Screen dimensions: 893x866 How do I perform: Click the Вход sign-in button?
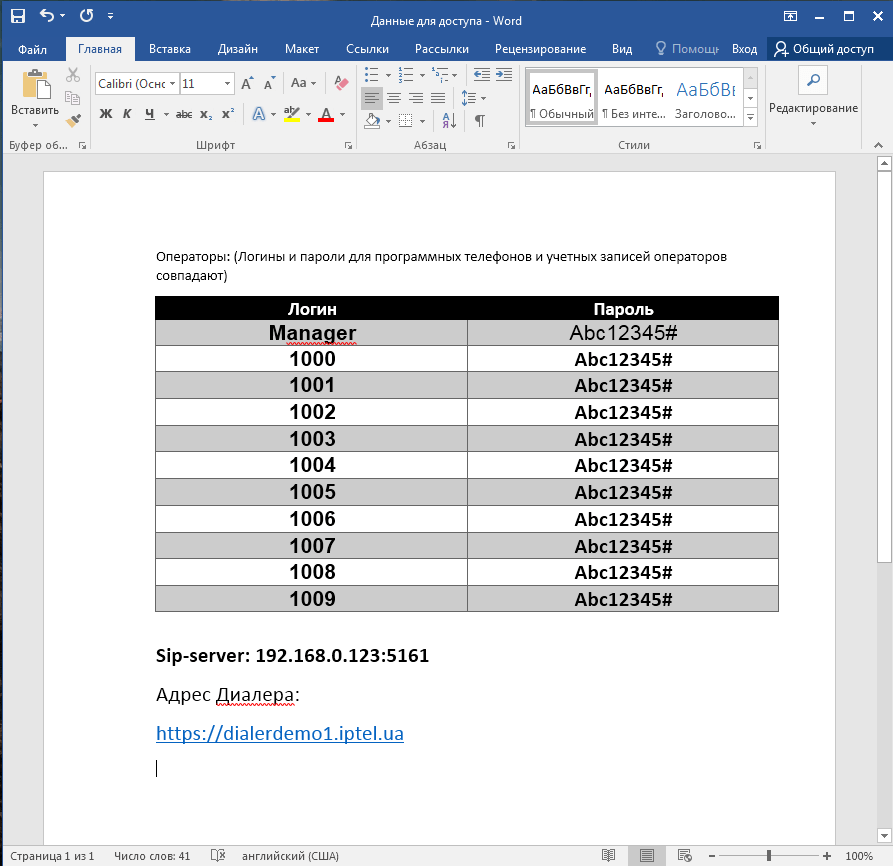tap(744, 49)
